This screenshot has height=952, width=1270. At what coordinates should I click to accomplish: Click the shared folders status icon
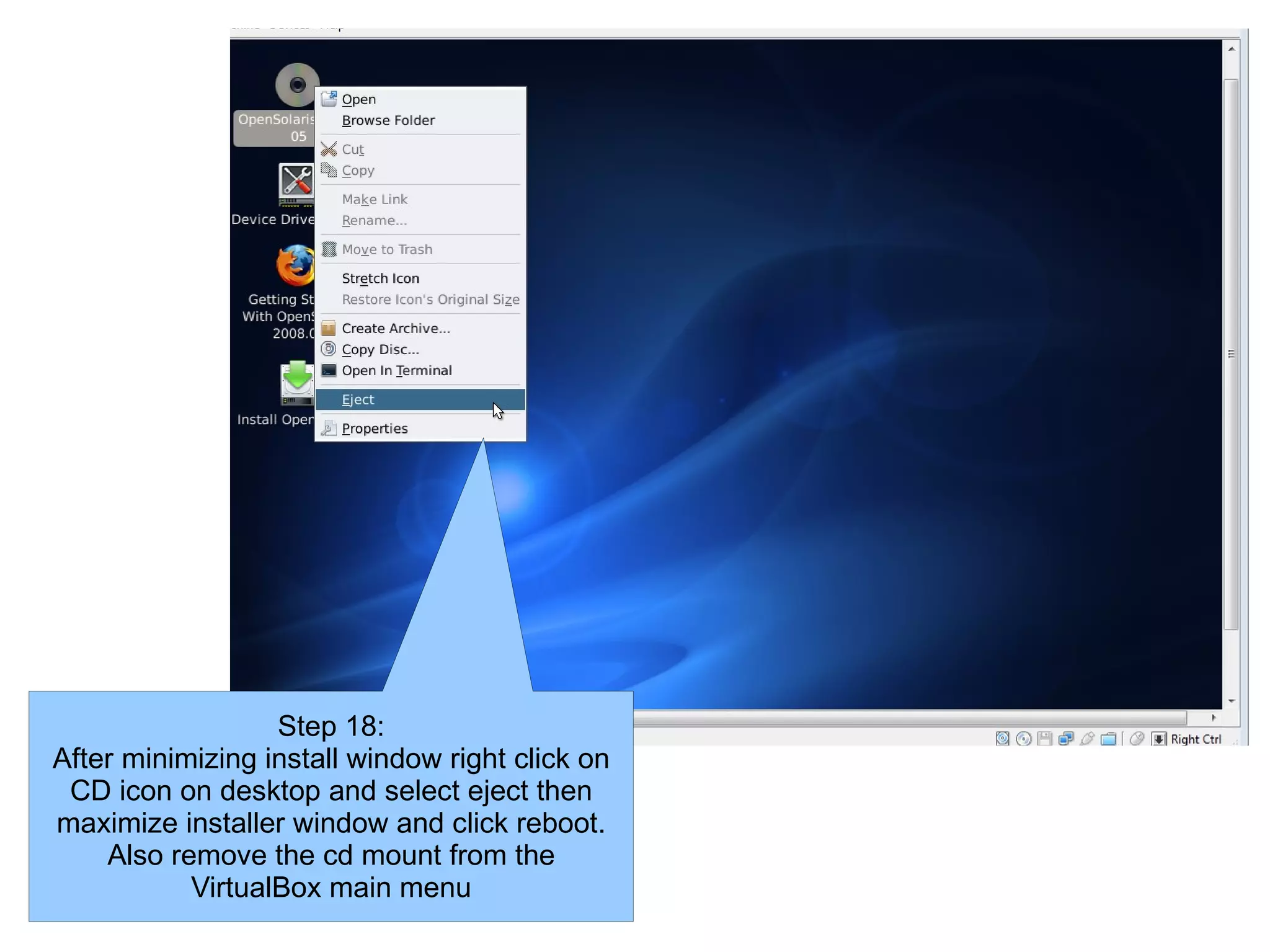(x=1108, y=739)
